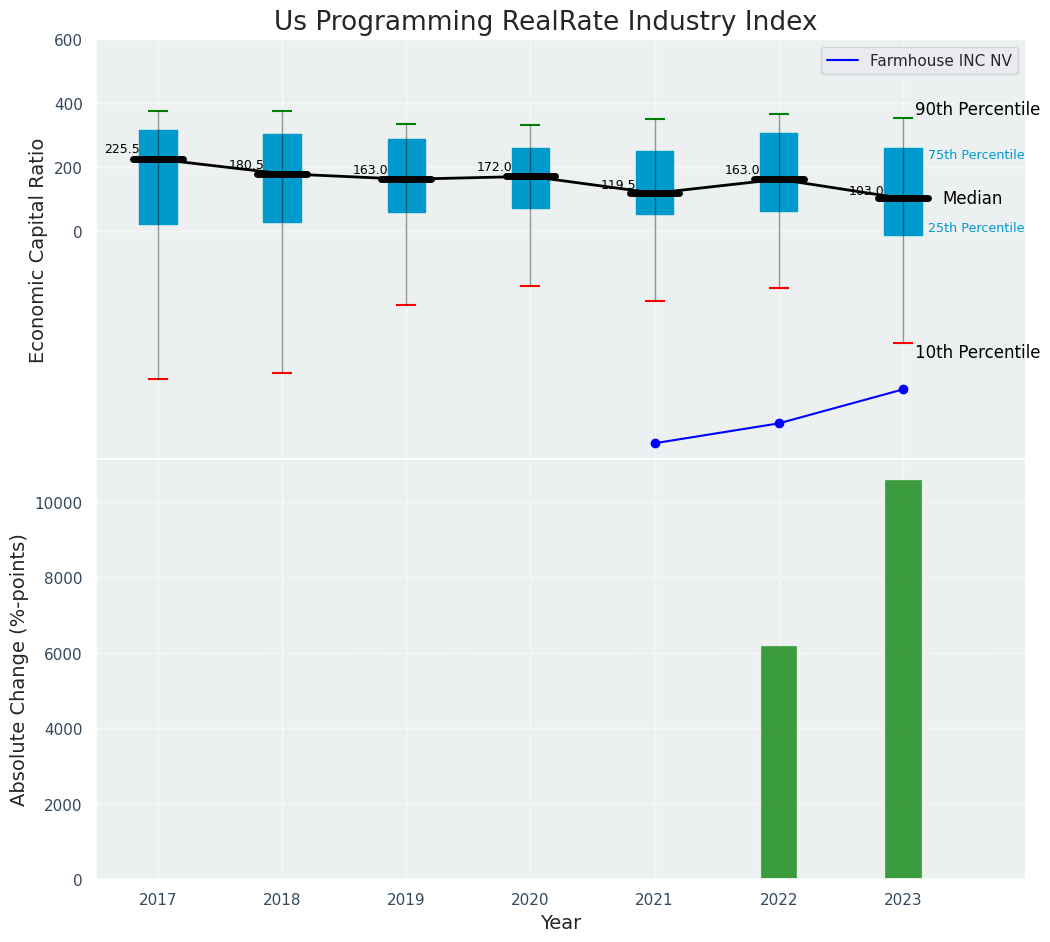Viewport: 1050px width, 942px height.
Task: Select the 2021 Farmhouse blue data point
Action: [655, 443]
